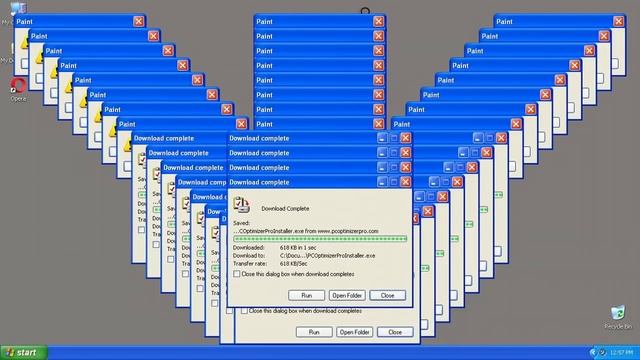Close the frontmost Download complete dialog
The image size is (640, 360).
[405, 182]
